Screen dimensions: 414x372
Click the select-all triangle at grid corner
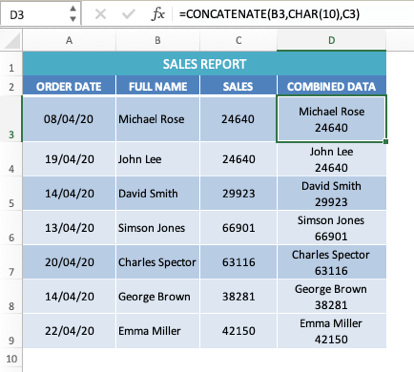point(12,41)
